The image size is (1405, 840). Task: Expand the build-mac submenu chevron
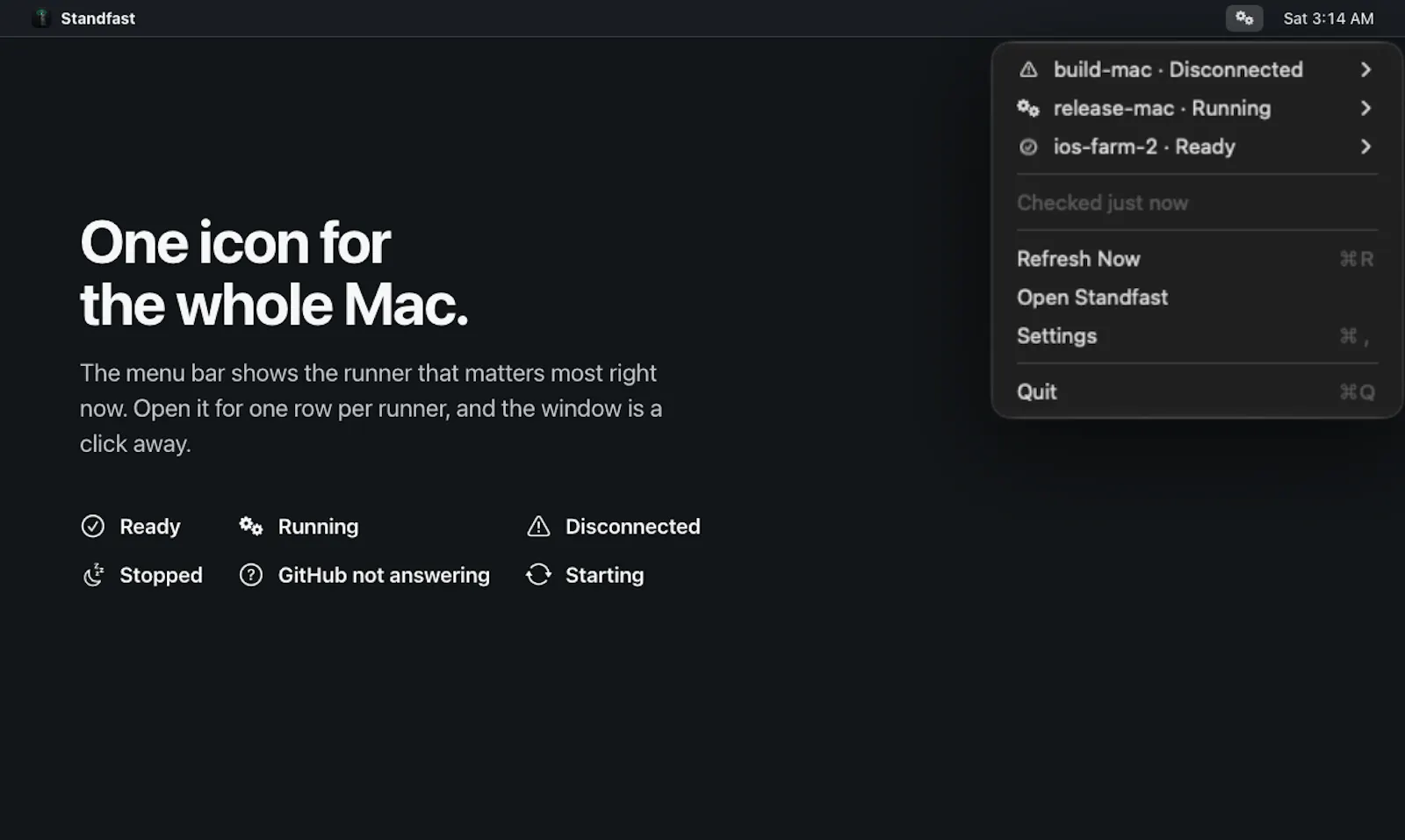tap(1365, 69)
